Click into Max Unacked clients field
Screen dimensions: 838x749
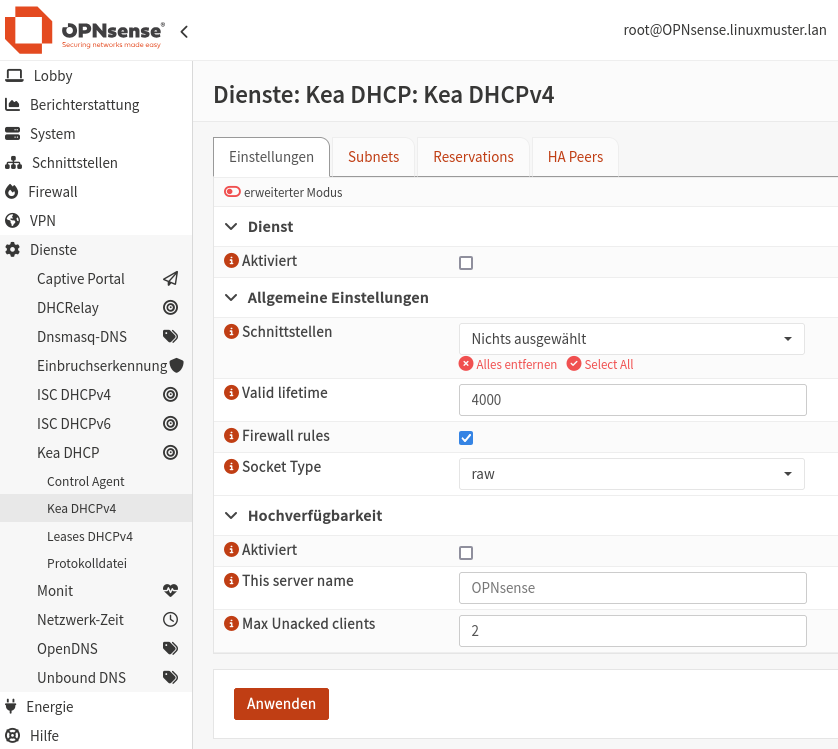point(633,631)
